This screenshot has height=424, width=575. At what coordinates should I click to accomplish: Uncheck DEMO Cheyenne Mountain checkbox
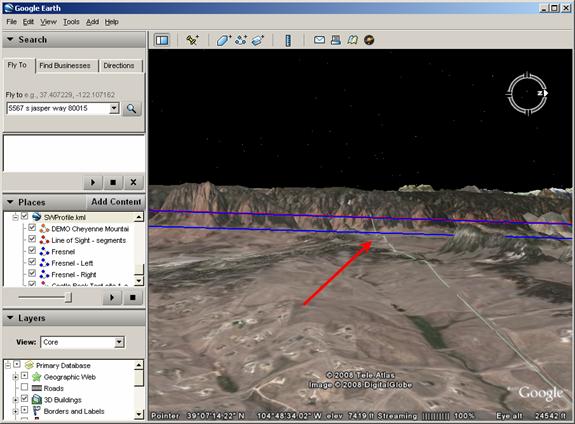pos(32,228)
